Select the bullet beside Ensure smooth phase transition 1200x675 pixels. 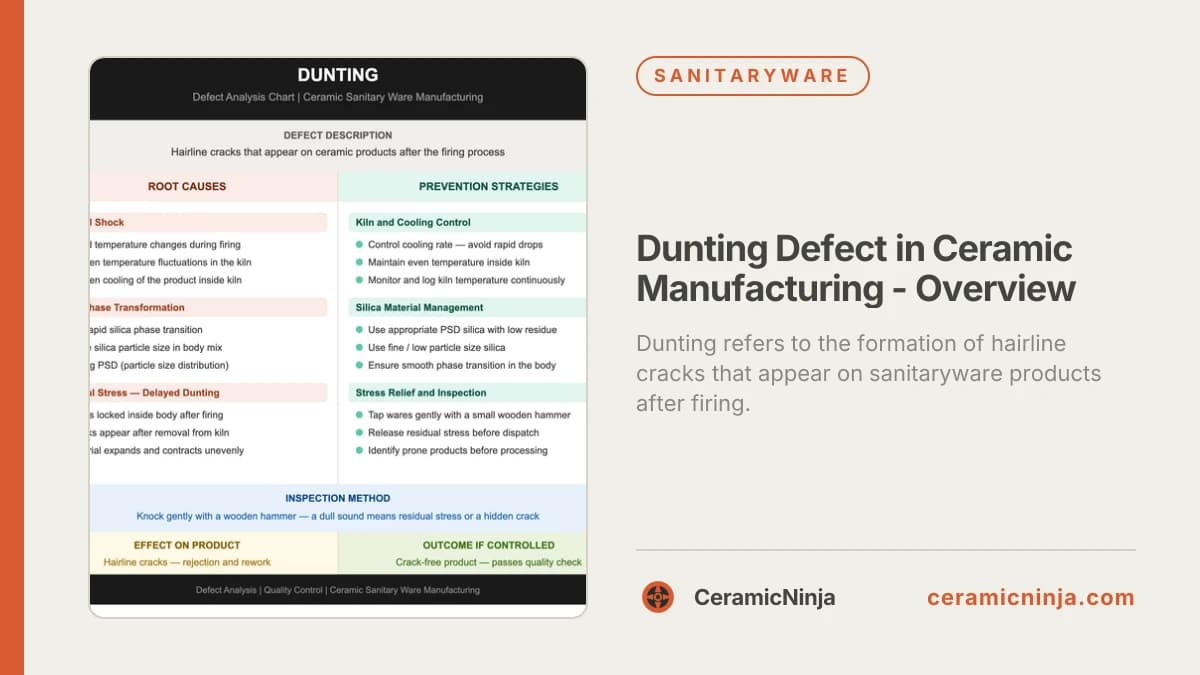click(x=358, y=366)
